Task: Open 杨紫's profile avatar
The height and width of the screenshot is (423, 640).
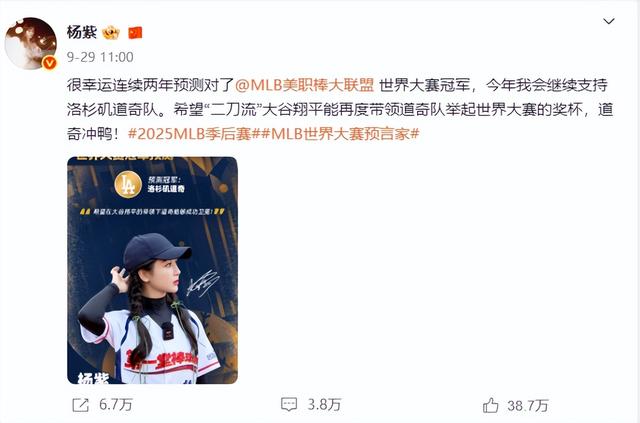Action: (31, 43)
